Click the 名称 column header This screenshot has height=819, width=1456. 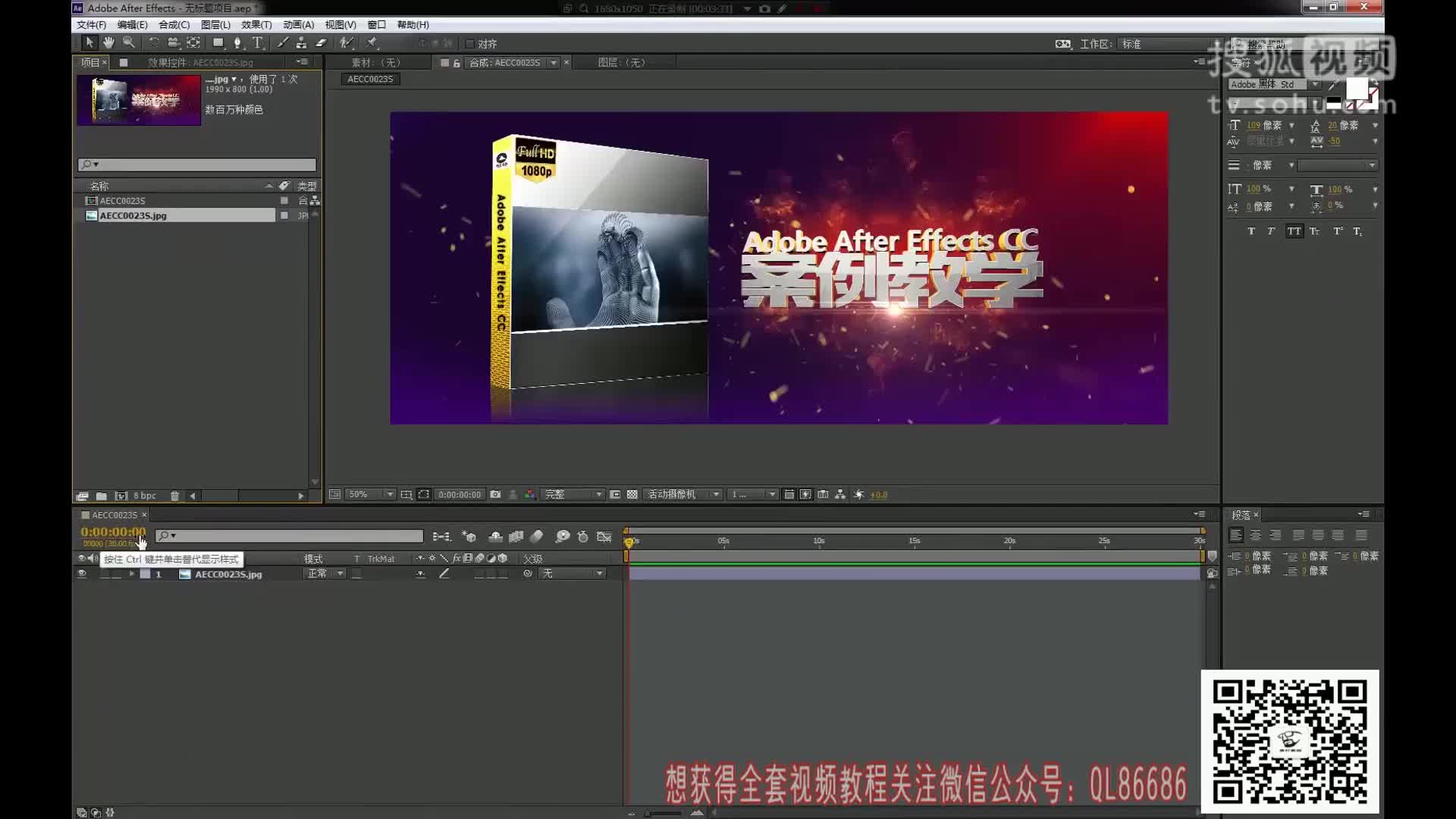tap(99, 186)
